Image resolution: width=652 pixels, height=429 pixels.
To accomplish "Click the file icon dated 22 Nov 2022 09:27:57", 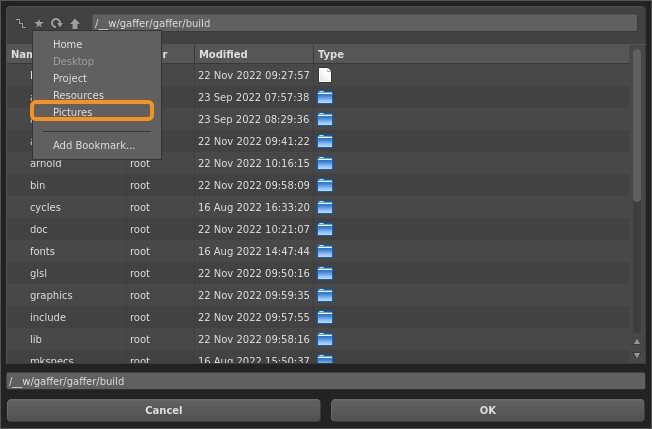I will [x=325, y=75].
